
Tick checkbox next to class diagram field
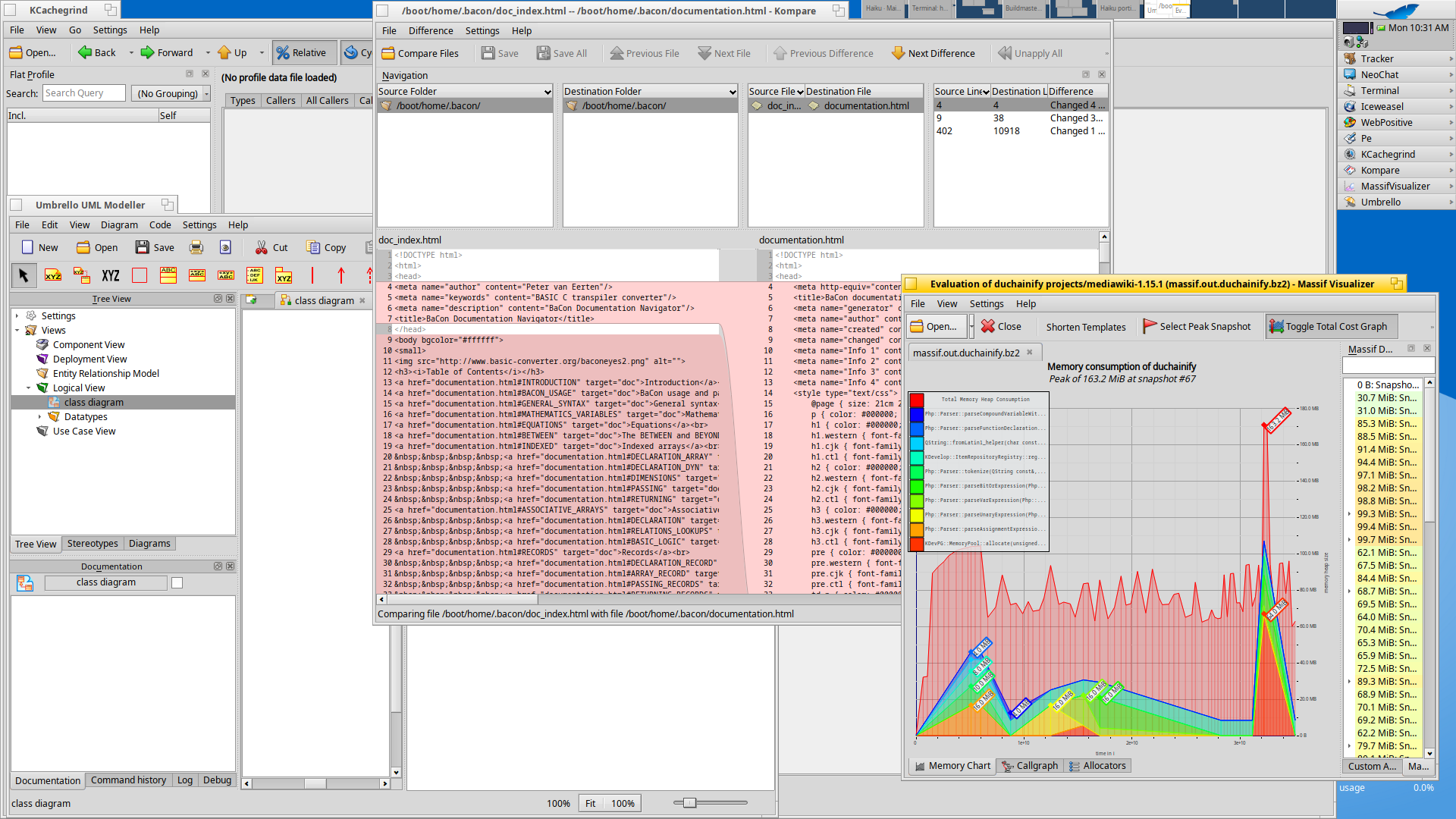coord(177,582)
